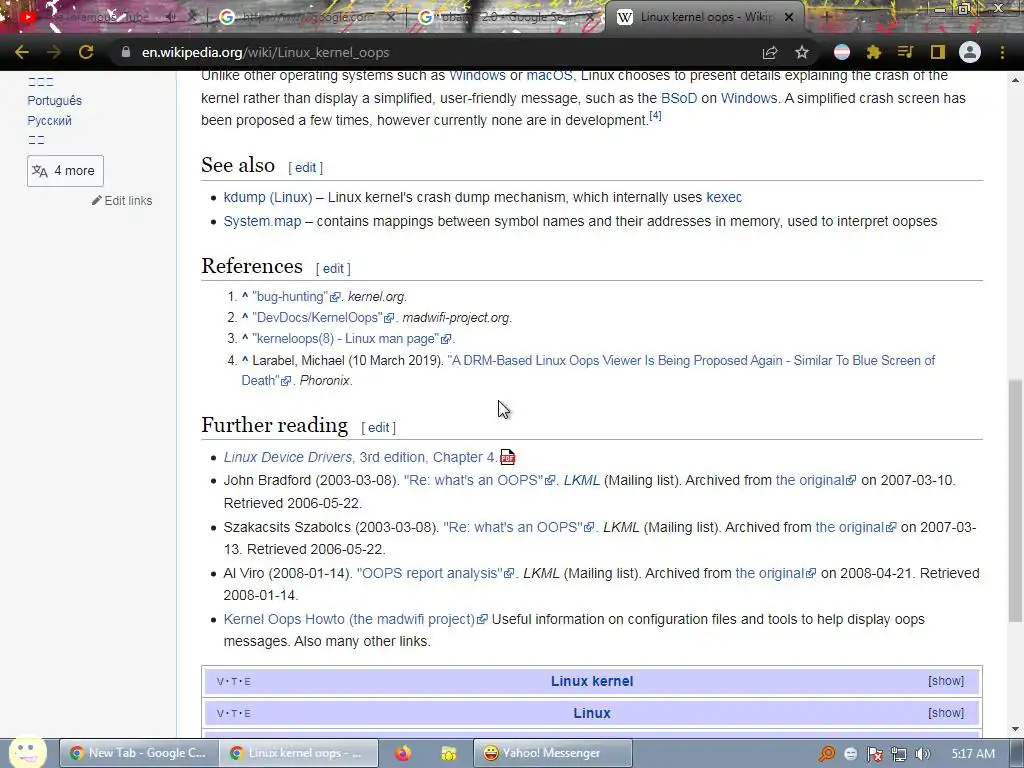Open the "bug-hunting" reference link

(289, 296)
